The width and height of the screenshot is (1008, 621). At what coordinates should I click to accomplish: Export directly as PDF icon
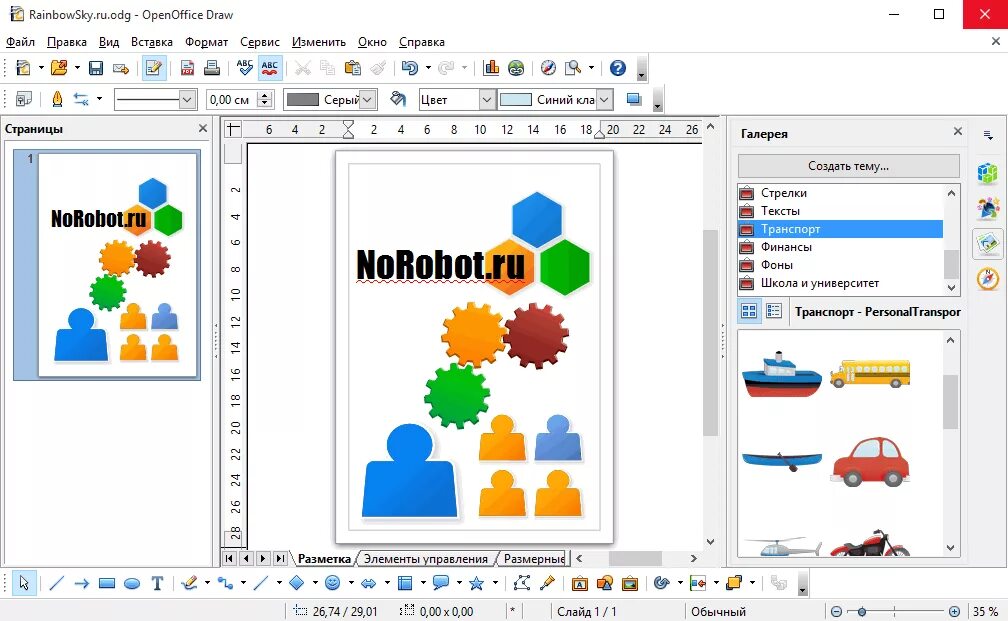pyautogui.click(x=187, y=68)
